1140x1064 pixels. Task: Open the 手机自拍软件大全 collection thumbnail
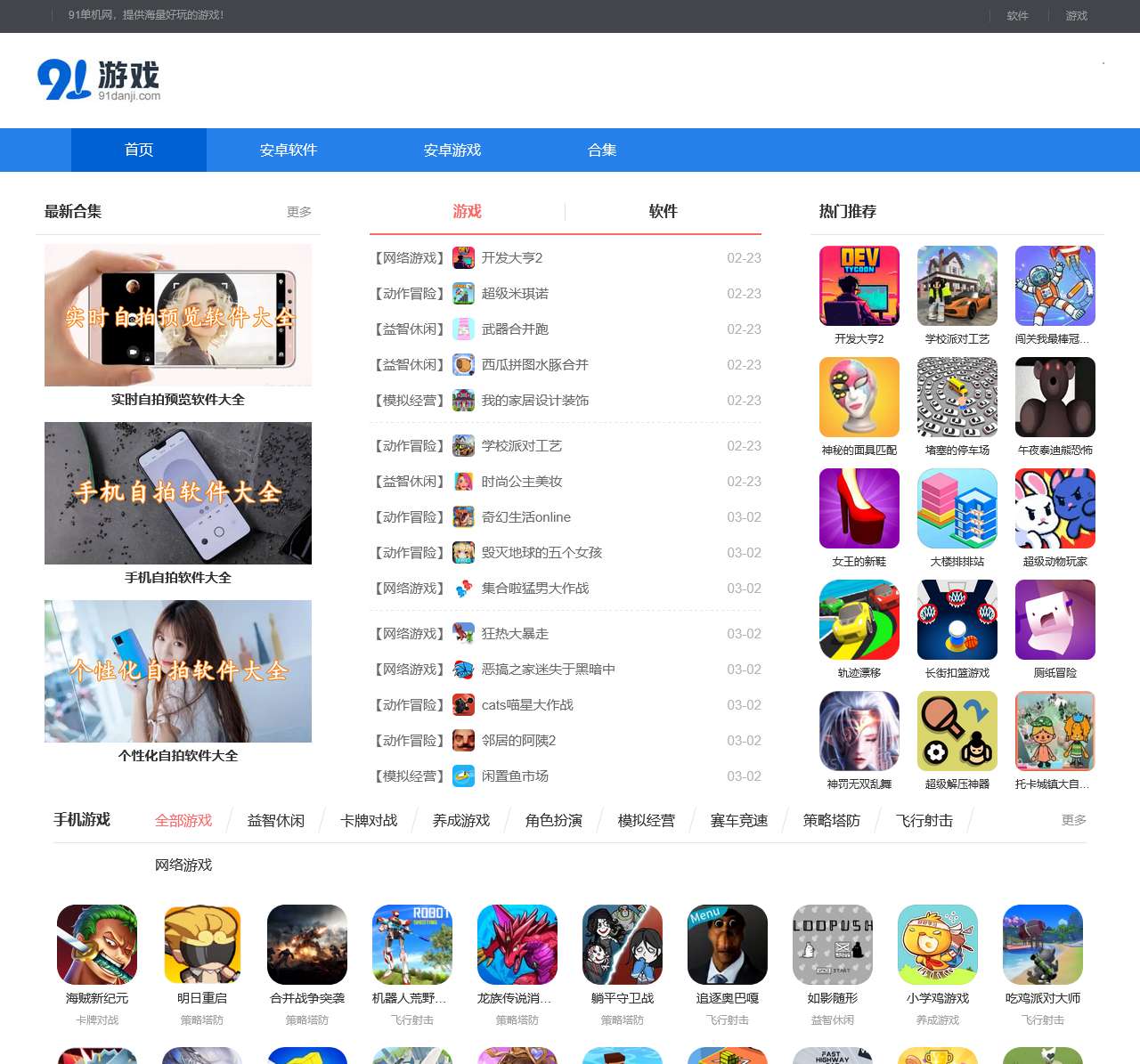(178, 493)
